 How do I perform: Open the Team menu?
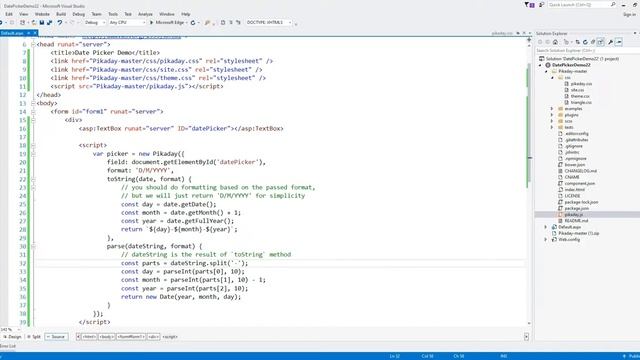tap(96, 14)
